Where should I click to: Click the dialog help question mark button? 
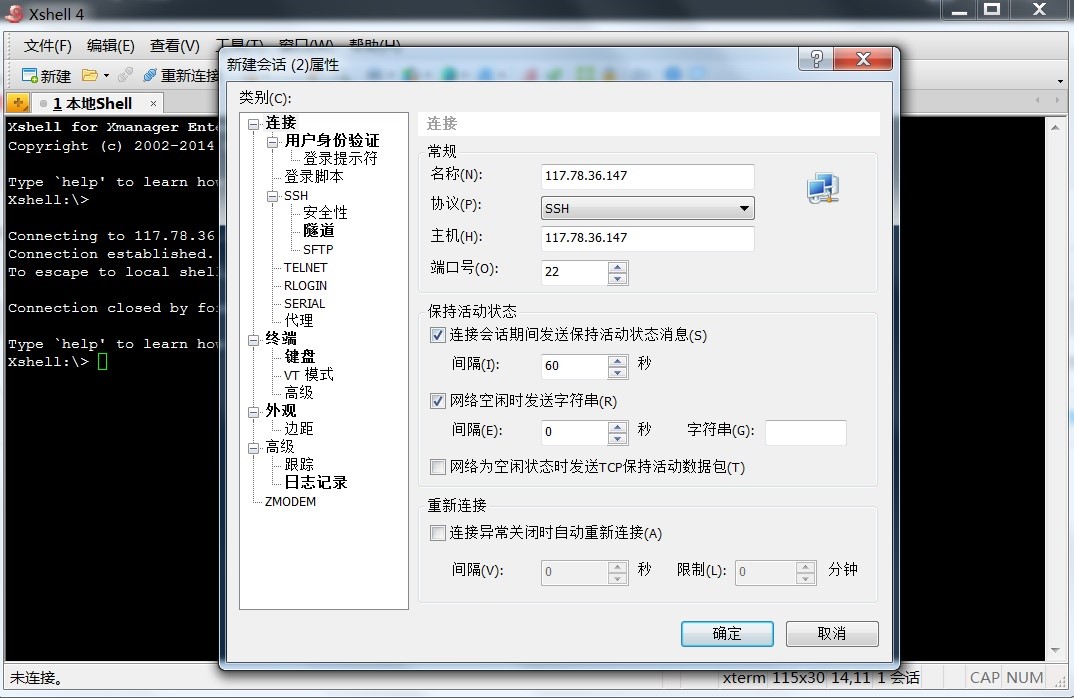coord(816,59)
